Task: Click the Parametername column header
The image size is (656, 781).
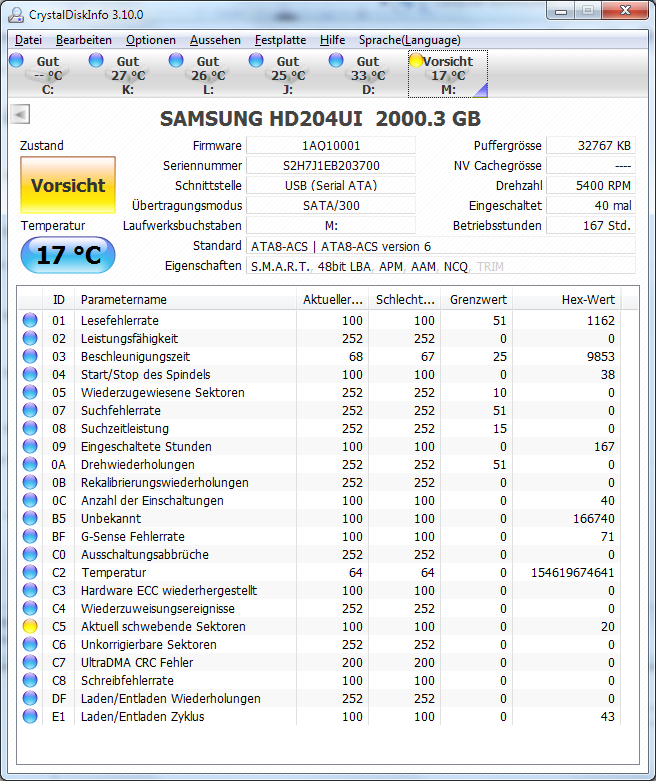Action: point(185,299)
